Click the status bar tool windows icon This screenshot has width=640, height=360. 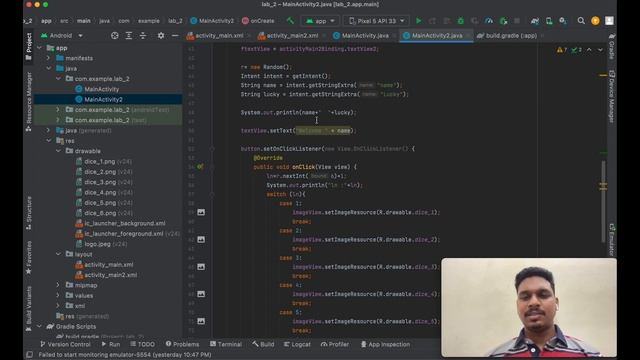coord(29,355)
